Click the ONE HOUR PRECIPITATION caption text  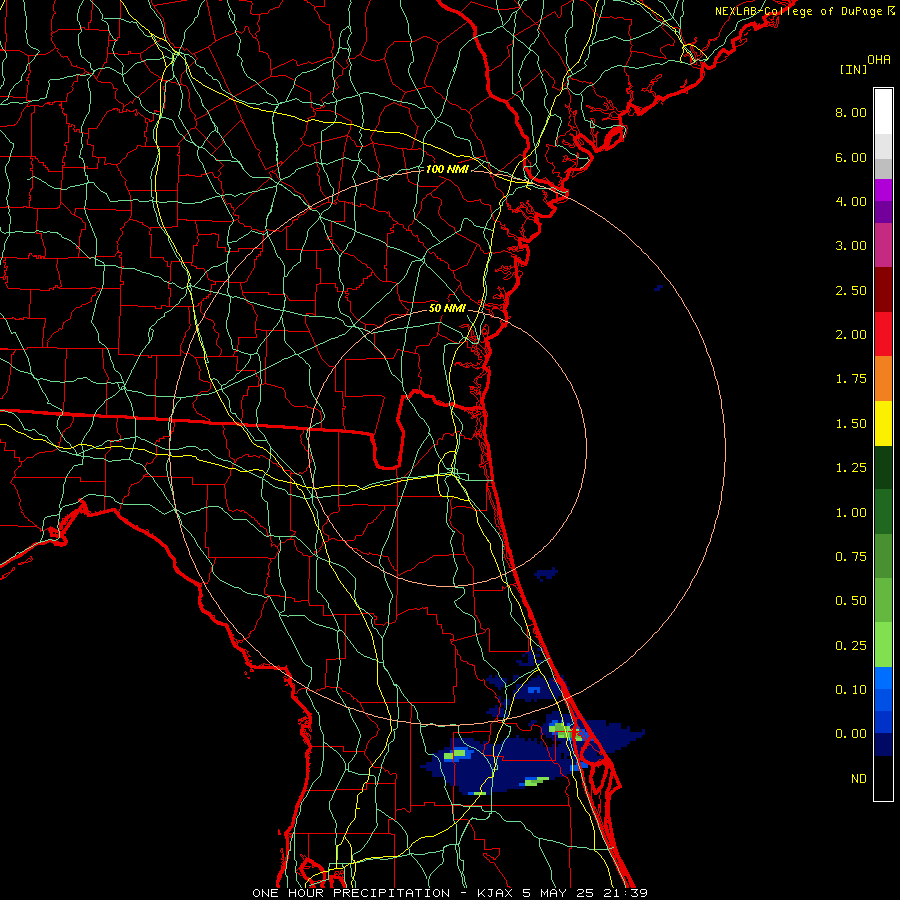click(351, 893)
